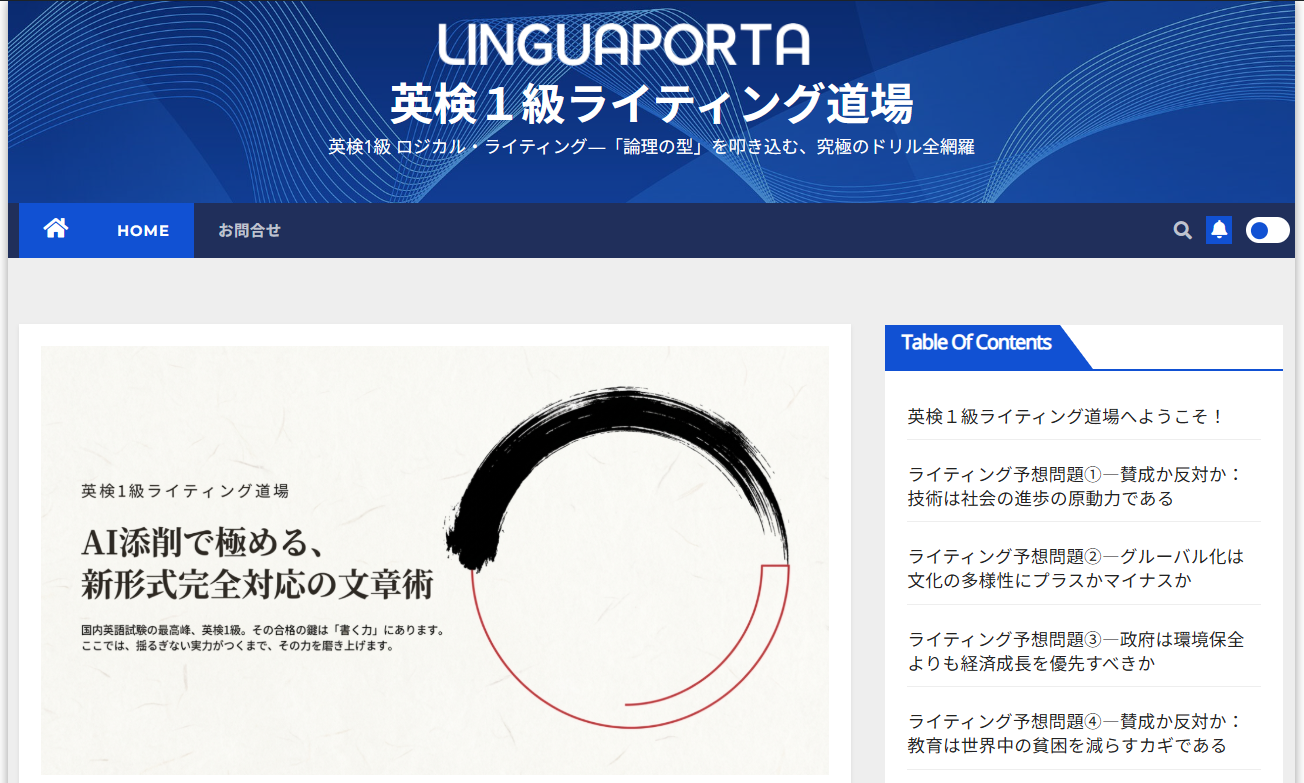This screenshot has height=783, width=1304.
Task: Click the header tagline beginning 英検1級 ロジカル
Action: pos(651,147)
